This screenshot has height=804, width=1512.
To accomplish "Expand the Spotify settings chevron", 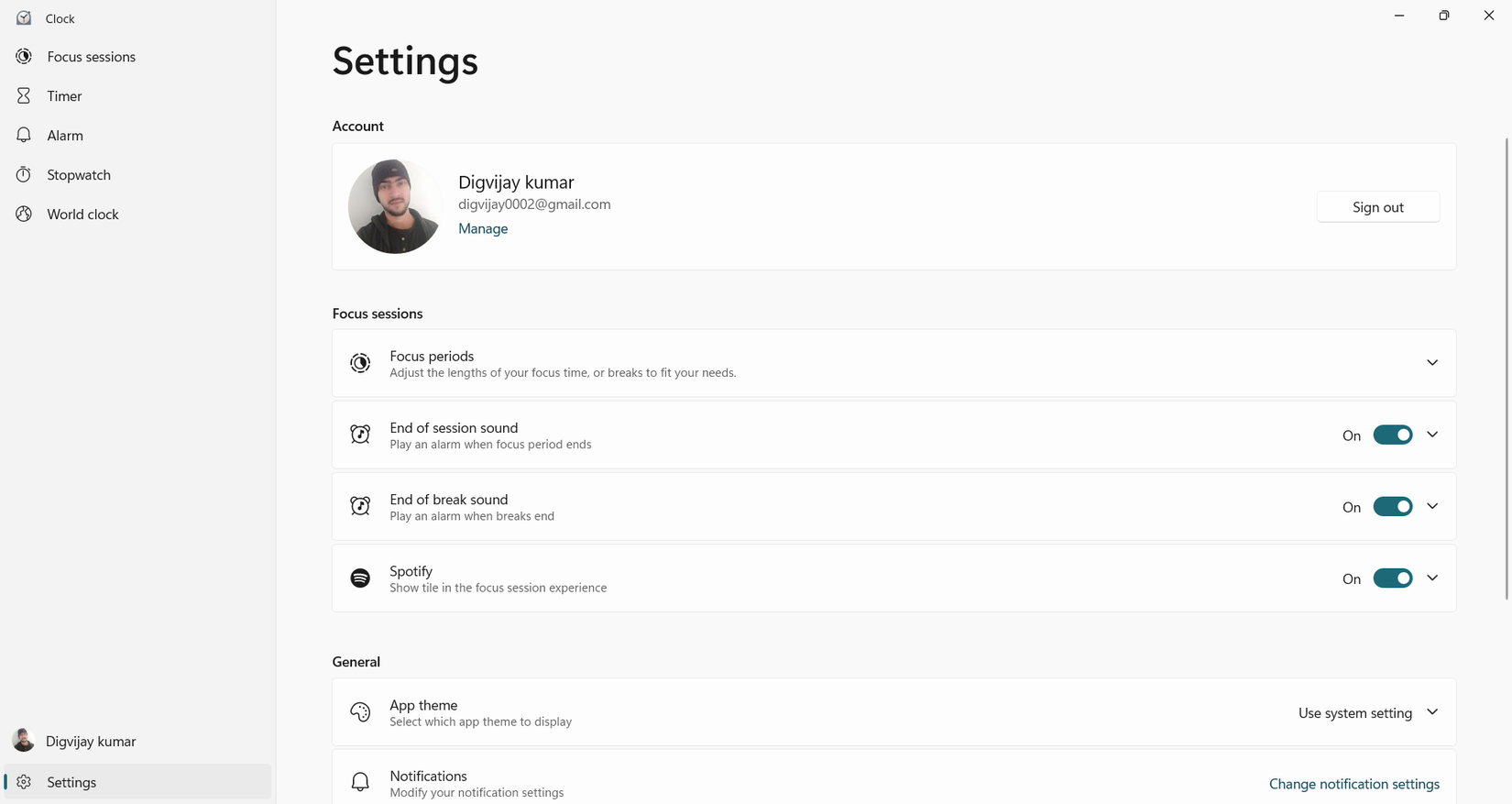I will (x=1432, y=578).
